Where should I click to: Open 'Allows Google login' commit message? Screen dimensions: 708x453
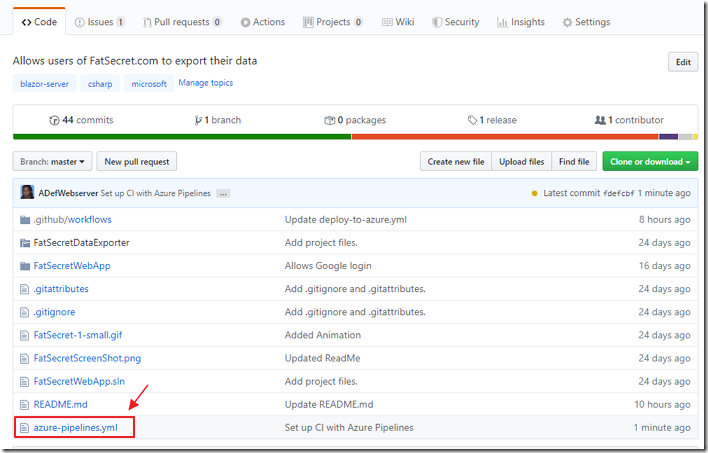[x=328, y=266]
